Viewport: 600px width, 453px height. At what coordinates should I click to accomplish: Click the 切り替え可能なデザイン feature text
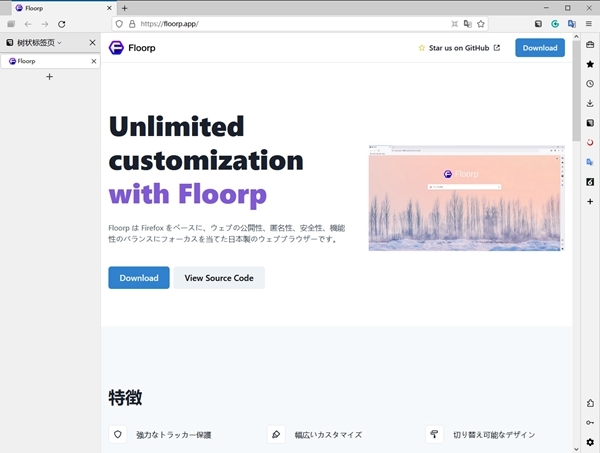(x=494, y=435)
